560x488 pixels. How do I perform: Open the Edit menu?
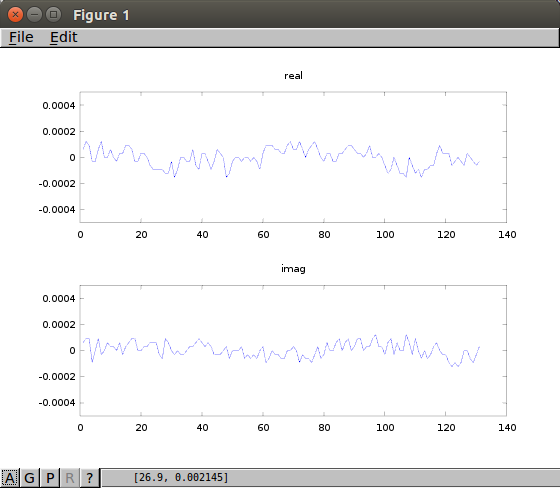pos(63,37)
